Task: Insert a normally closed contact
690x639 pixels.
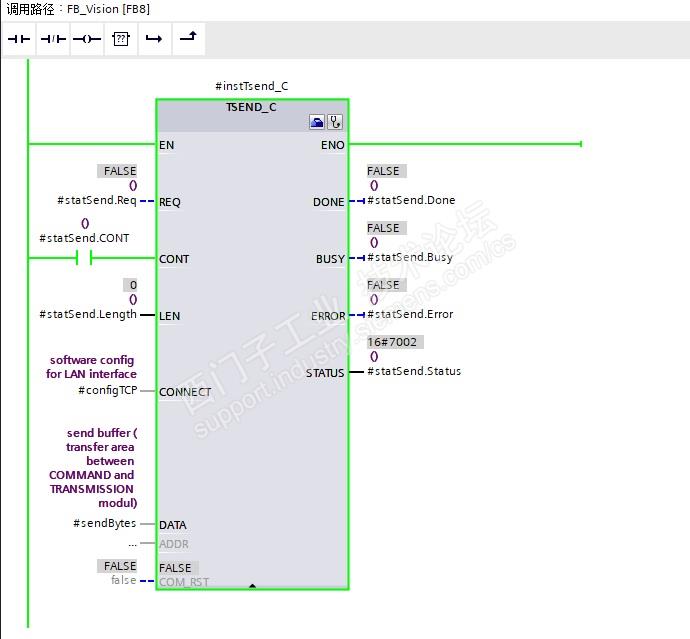Action: [x=53, y=39]
